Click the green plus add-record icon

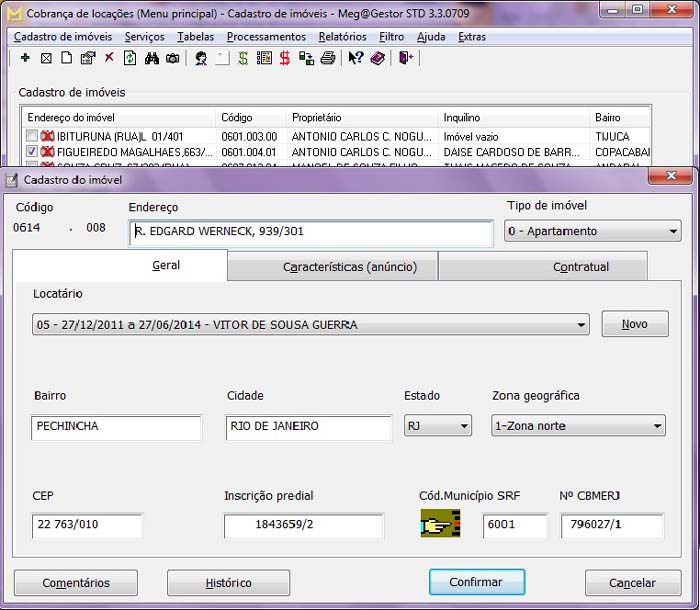(x=25, y=59)
